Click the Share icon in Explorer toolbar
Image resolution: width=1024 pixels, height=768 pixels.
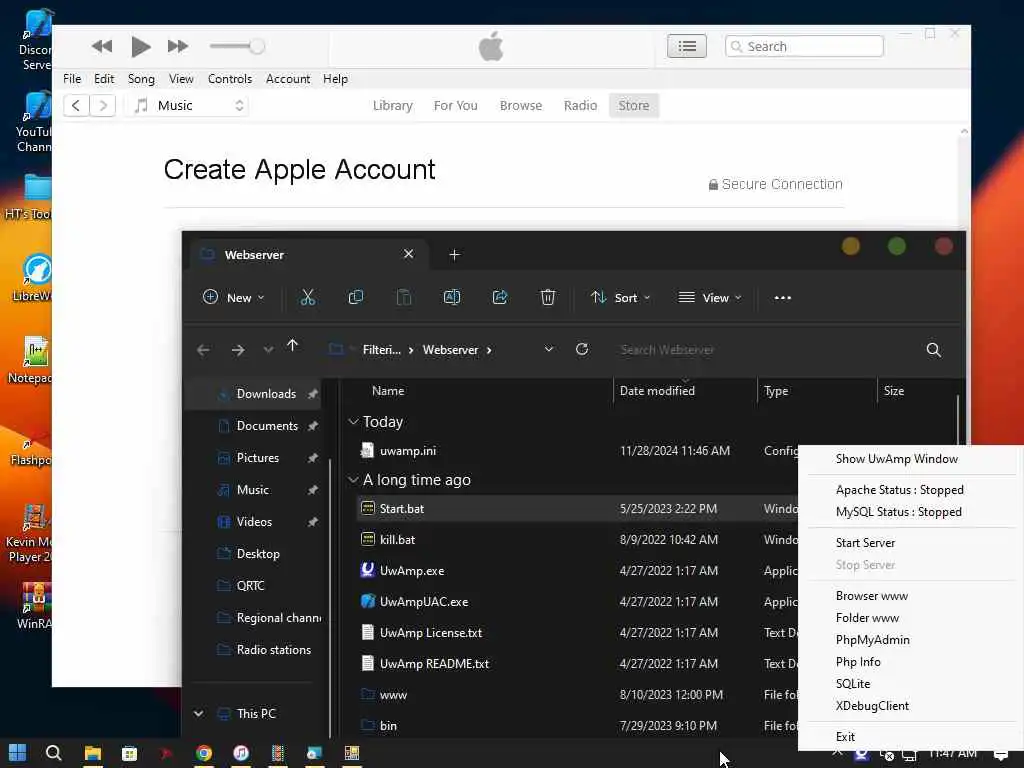(x=500, y=297)
